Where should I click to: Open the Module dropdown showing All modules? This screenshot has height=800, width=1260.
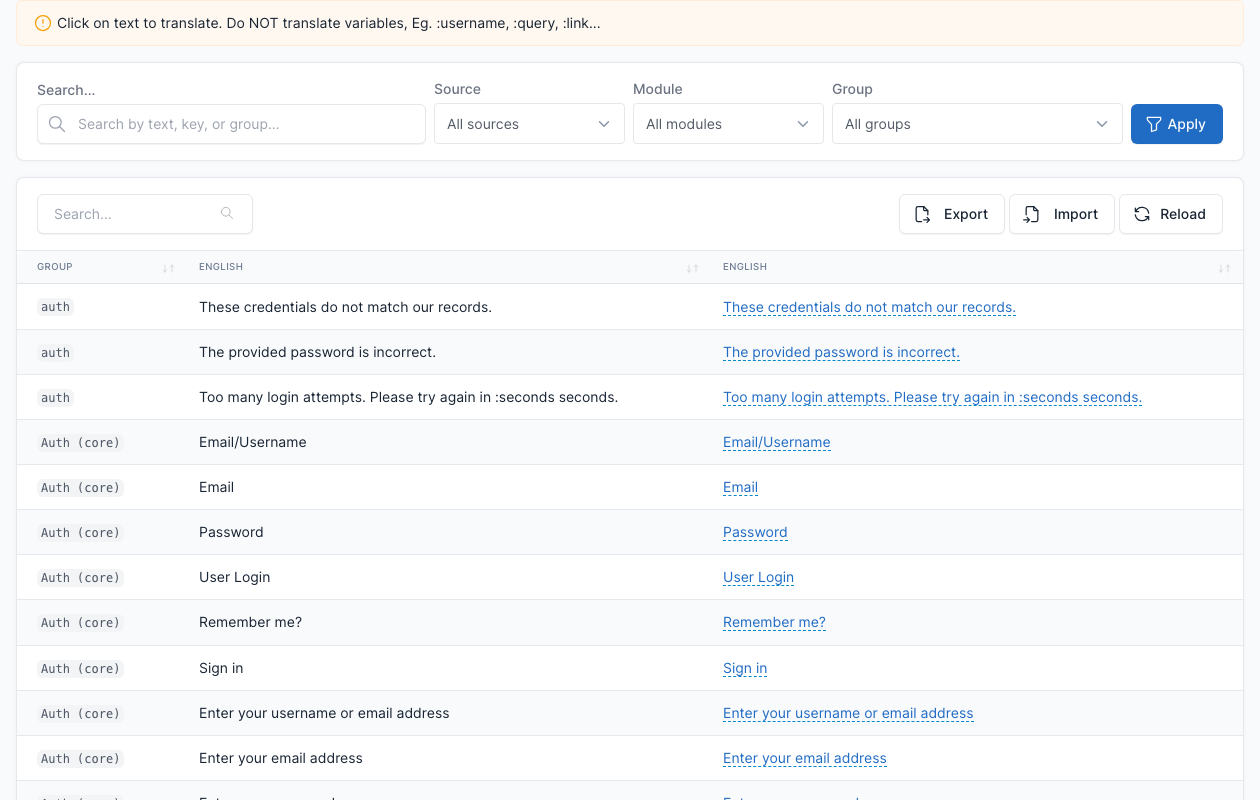728,124
